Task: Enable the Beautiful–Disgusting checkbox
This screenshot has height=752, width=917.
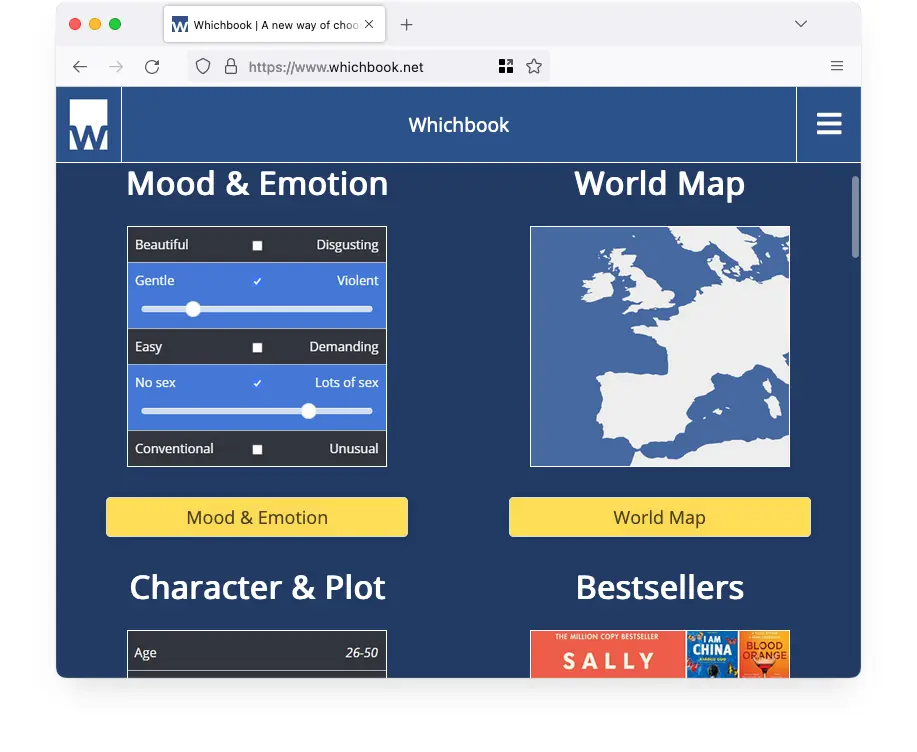Action: [257, 246]
